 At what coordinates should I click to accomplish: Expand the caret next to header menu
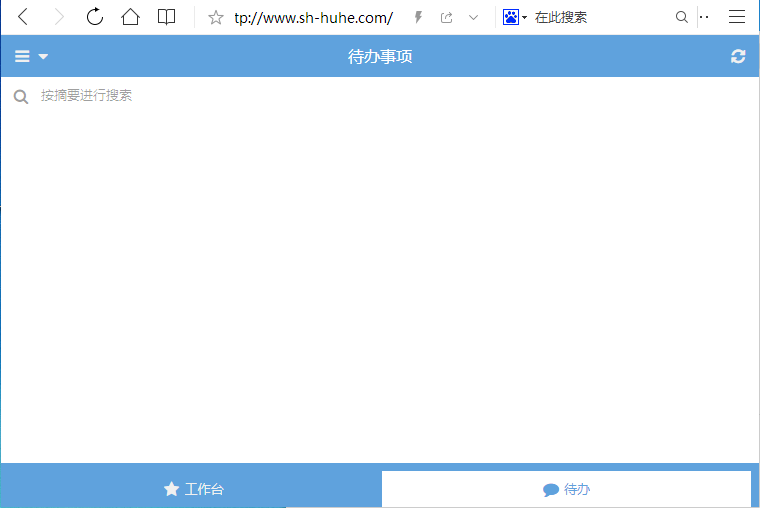click(43, 57)
